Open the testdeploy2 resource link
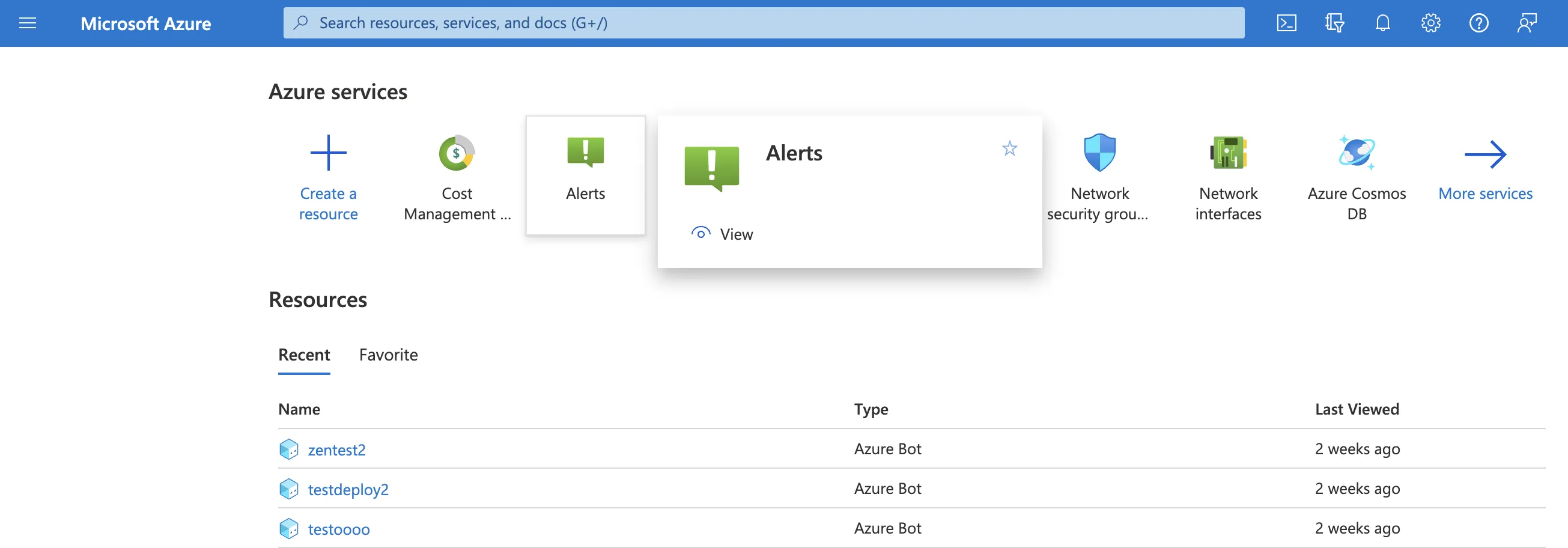 pyautogui.click(x=348, y=489)
